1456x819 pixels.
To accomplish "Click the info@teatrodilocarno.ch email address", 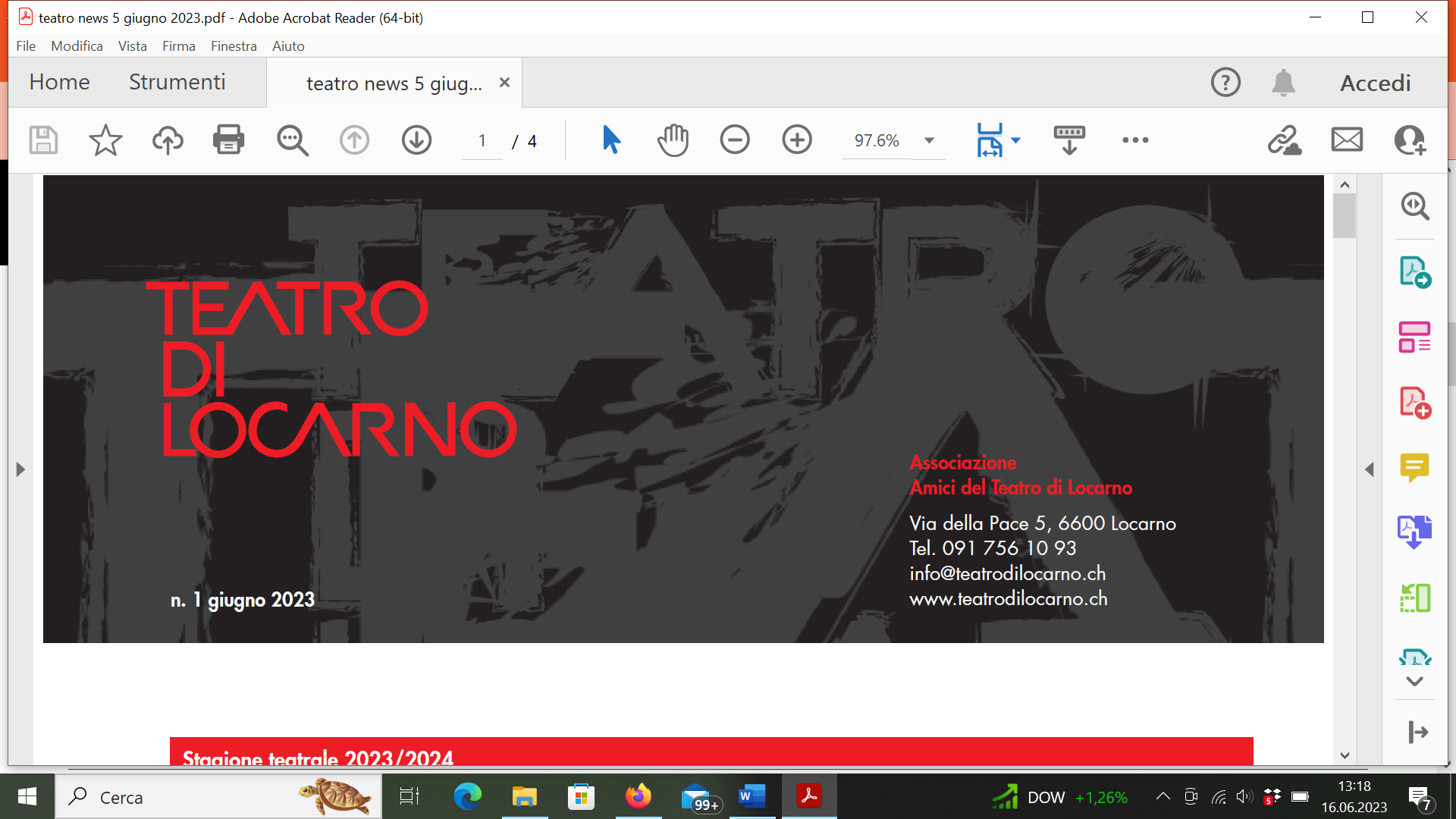I will [1008, 573].
